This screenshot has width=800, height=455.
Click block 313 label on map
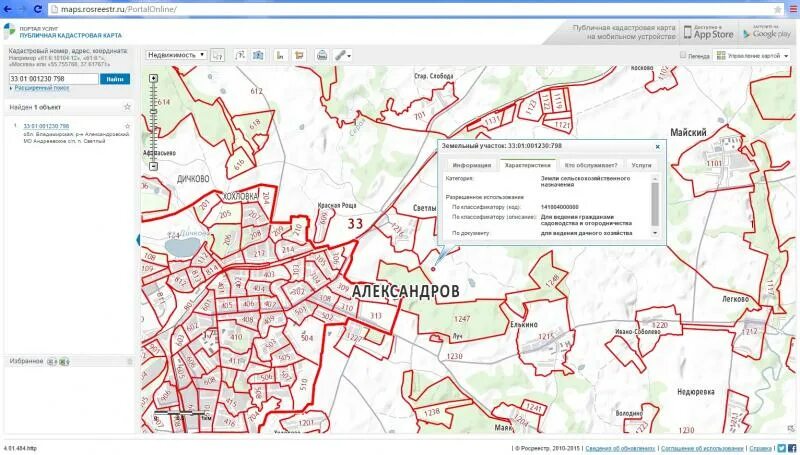tap(376, 315)
